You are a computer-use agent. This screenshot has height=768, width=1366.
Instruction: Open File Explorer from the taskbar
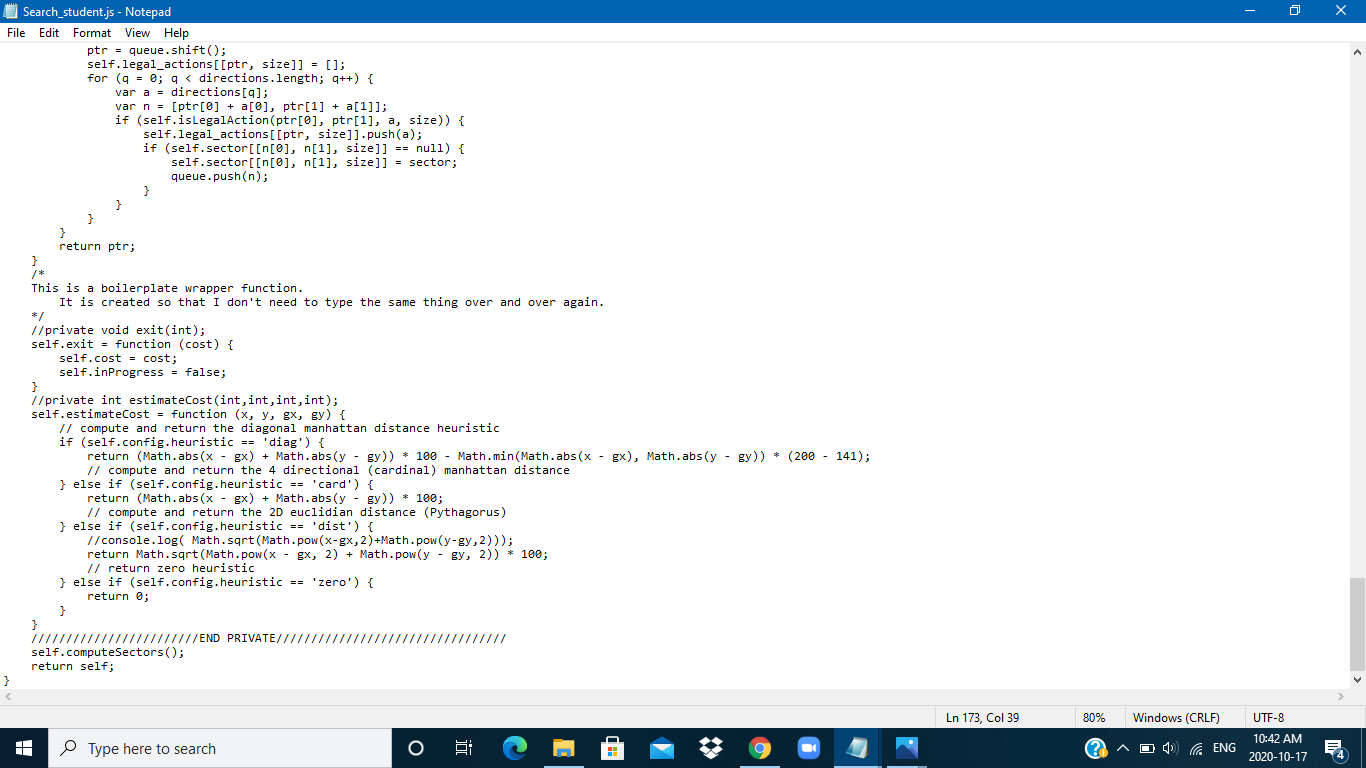click(x=564, y=748)
